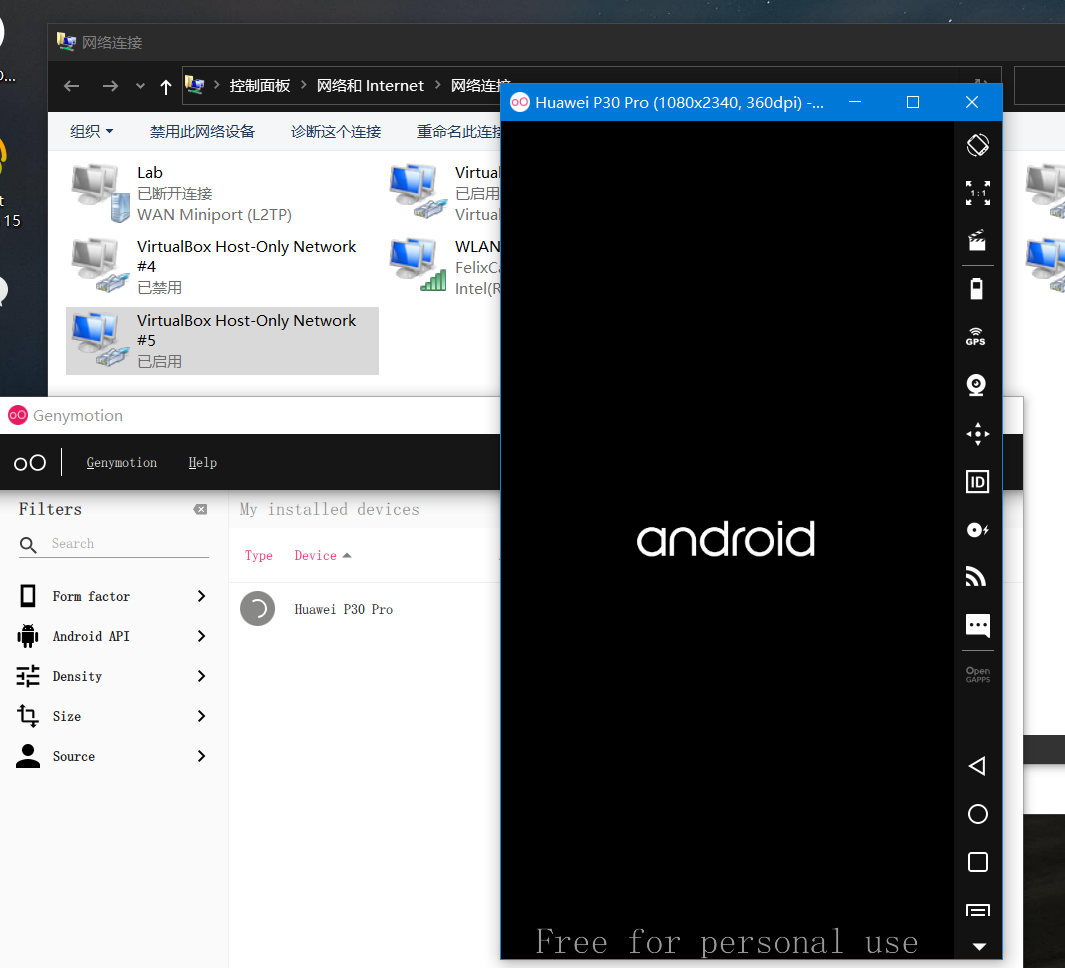This screenshot has height=968, width=1065.
Task: Open the Genymotion menu
Action: point(121,462)
